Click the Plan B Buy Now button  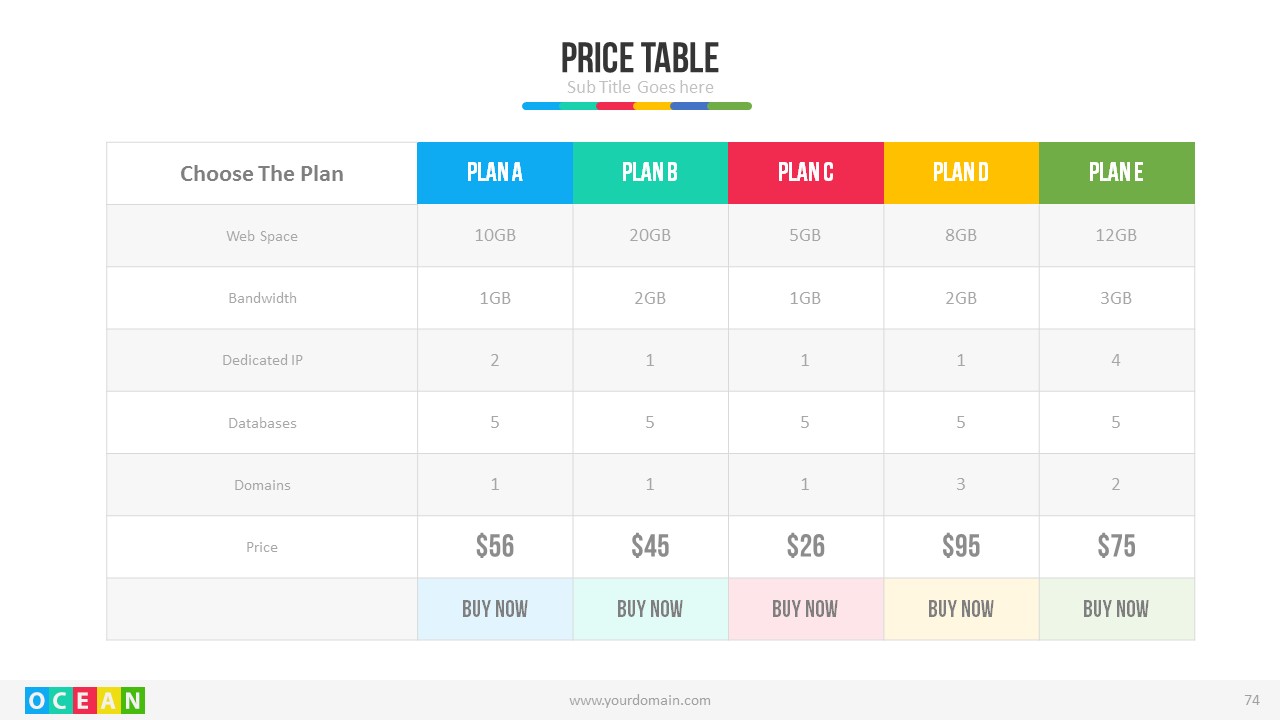650,609
